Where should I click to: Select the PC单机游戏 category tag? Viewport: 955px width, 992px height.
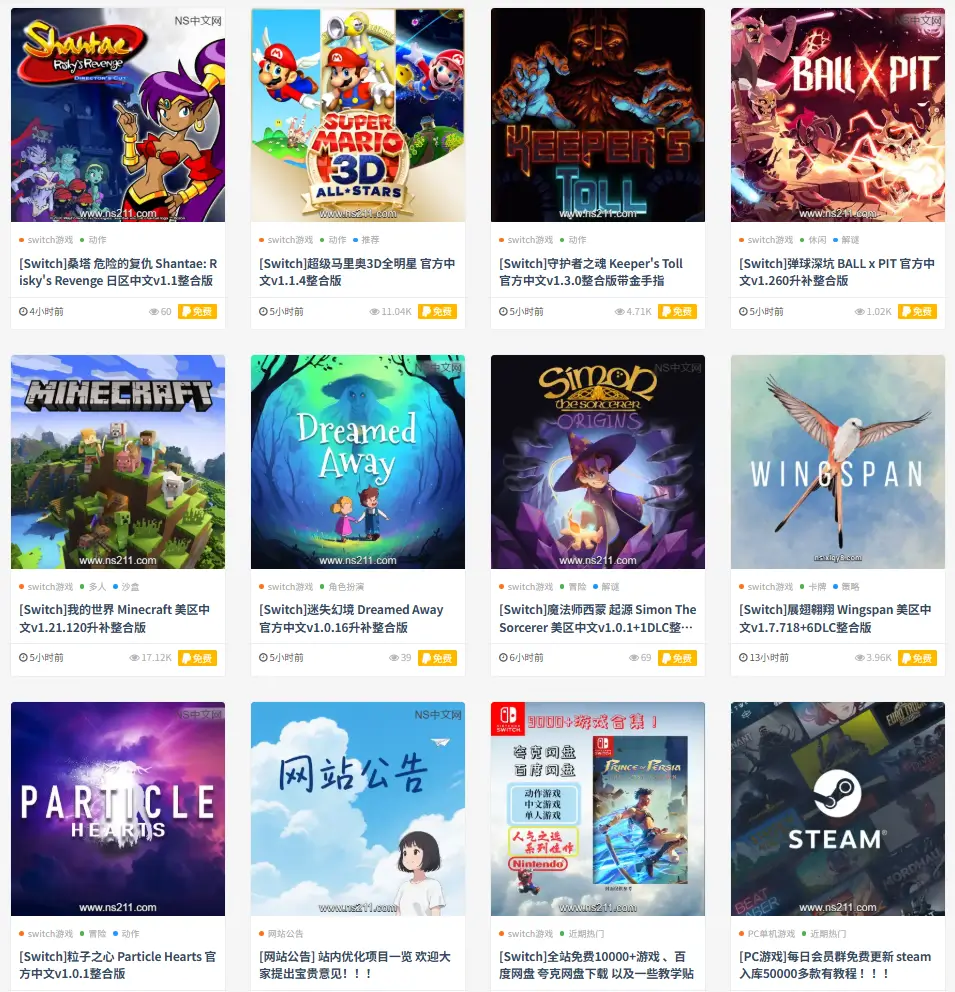pyautogui.click(x=770, y=934)
